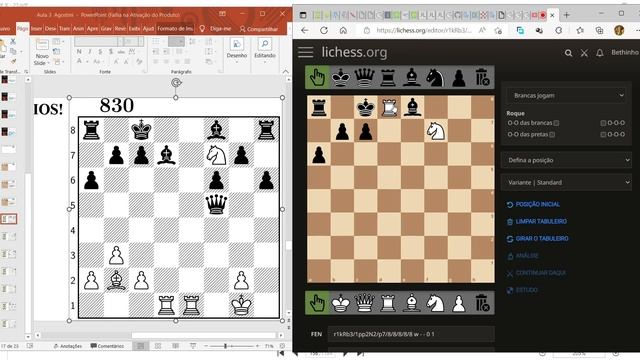Click the Edge address bar URL
Image resolution: width=640 pixels, height=360 pixels.
coord(424,30)
